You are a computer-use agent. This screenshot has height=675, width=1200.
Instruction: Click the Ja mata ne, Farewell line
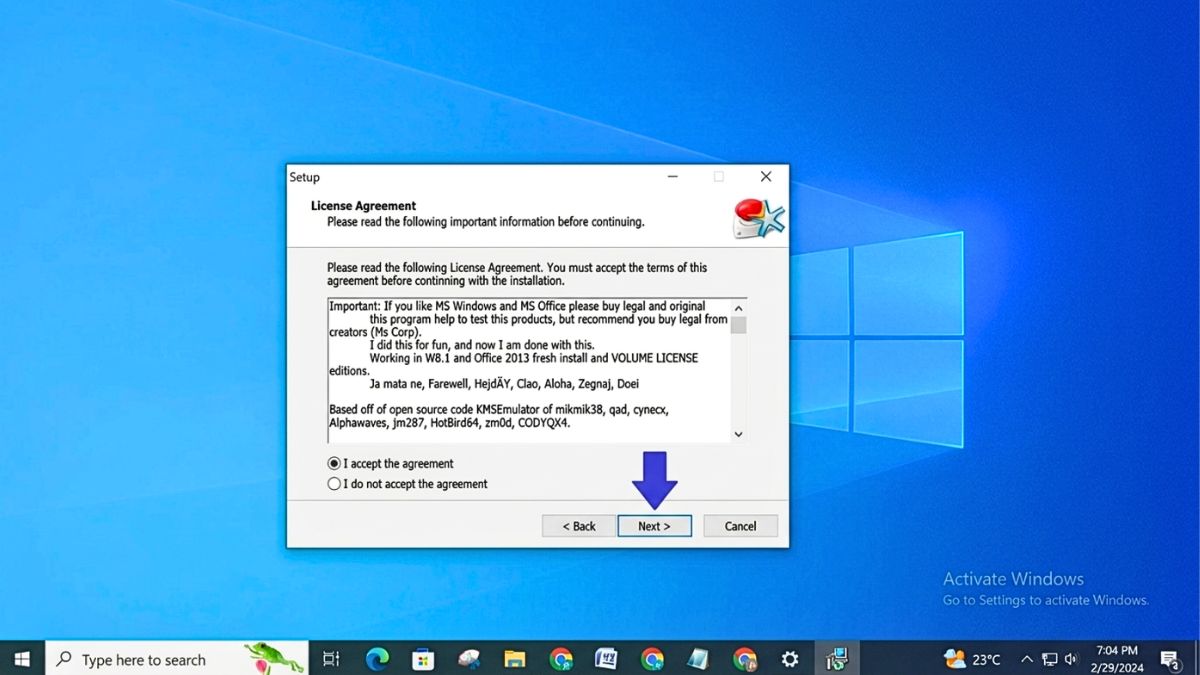pos(504,384)
